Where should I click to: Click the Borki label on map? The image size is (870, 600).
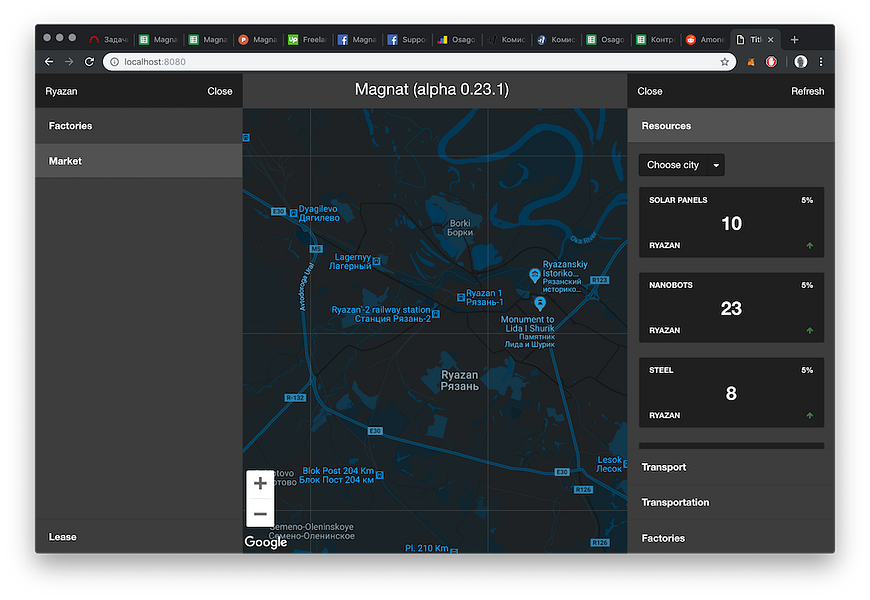click(460, 228)
